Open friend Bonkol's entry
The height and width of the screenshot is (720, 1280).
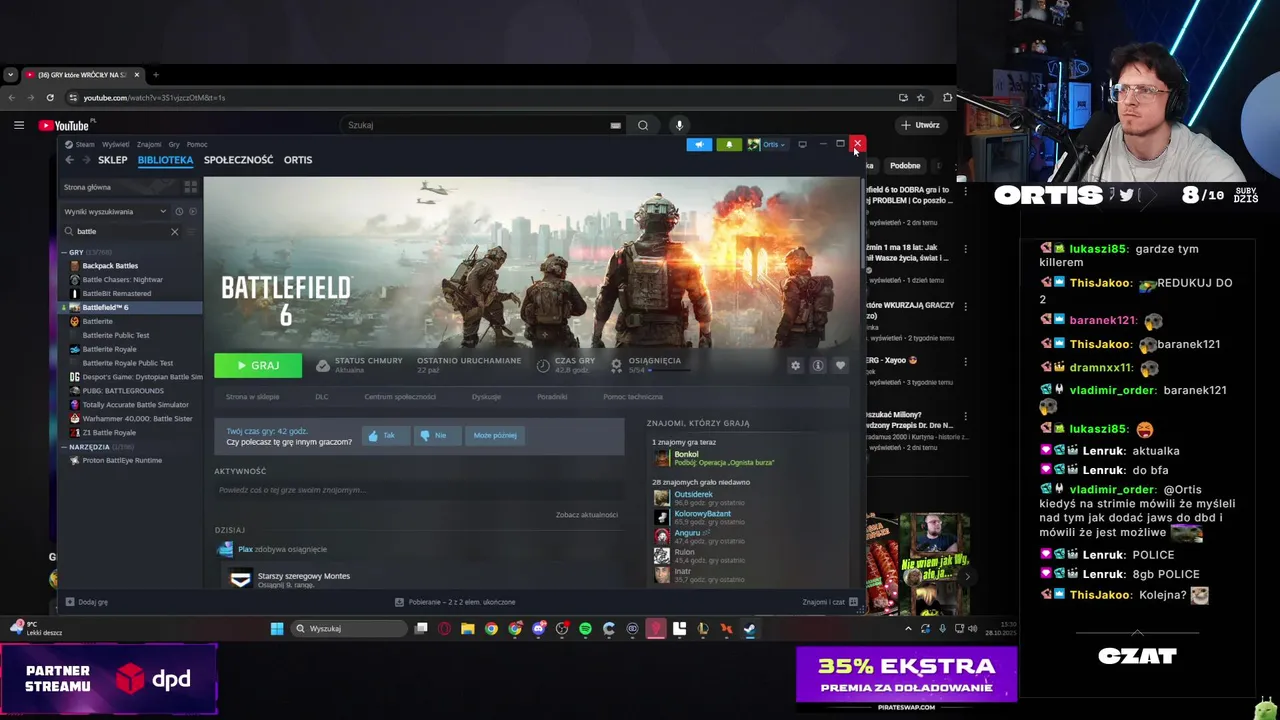pyautogui.click(x=715, y=458)
